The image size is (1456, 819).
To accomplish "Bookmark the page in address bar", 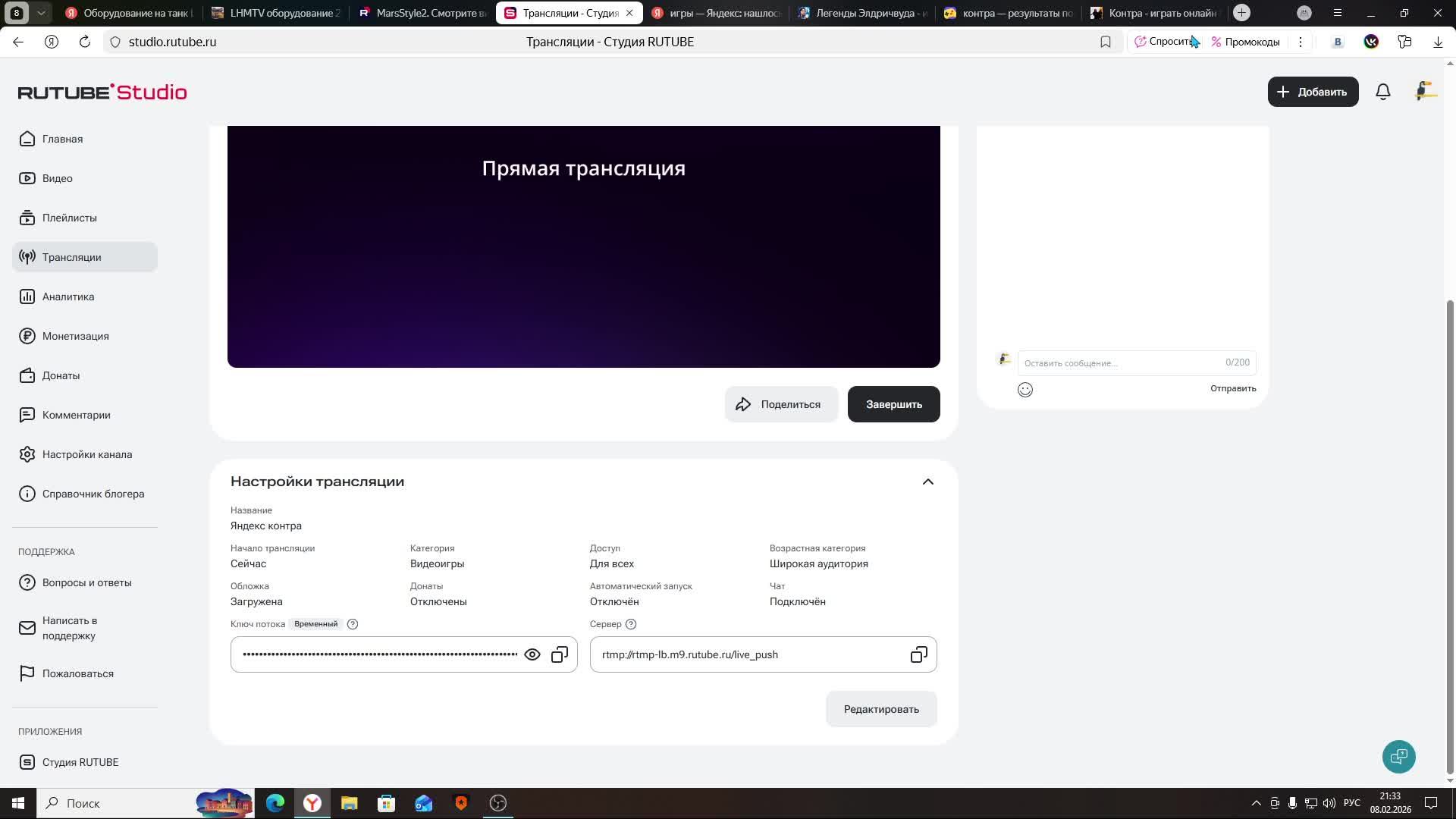I will [1106, 42].
